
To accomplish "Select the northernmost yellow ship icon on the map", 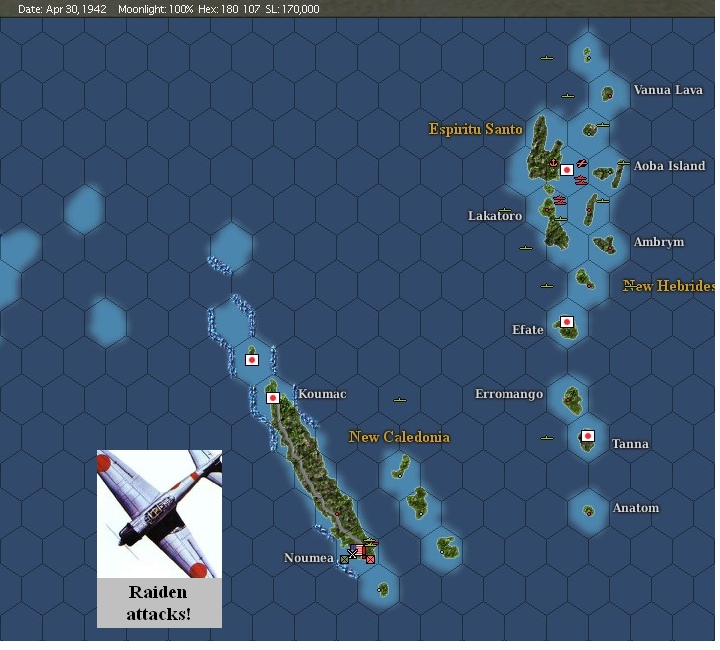I will point(547,58).
